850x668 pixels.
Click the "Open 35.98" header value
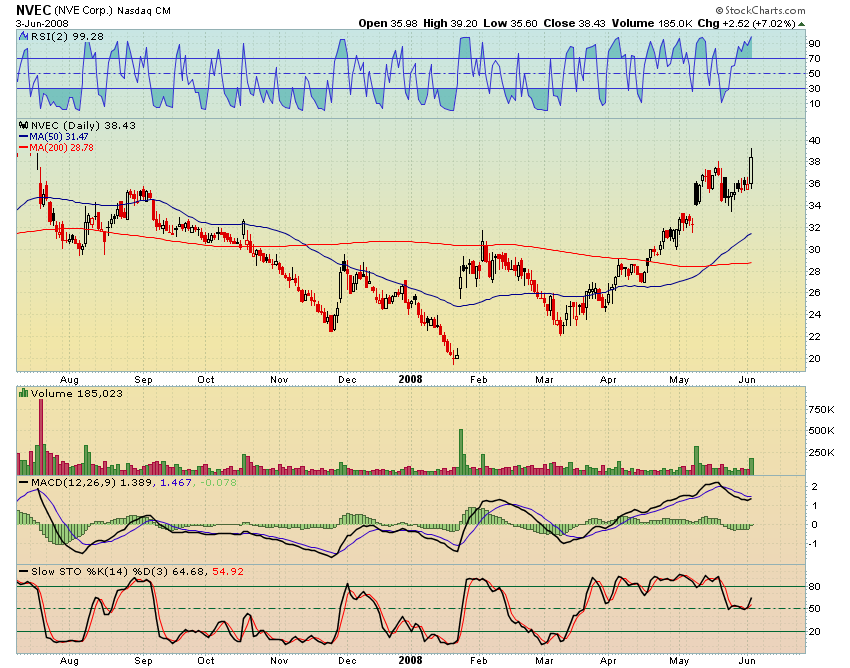click(x=388, y=23)
